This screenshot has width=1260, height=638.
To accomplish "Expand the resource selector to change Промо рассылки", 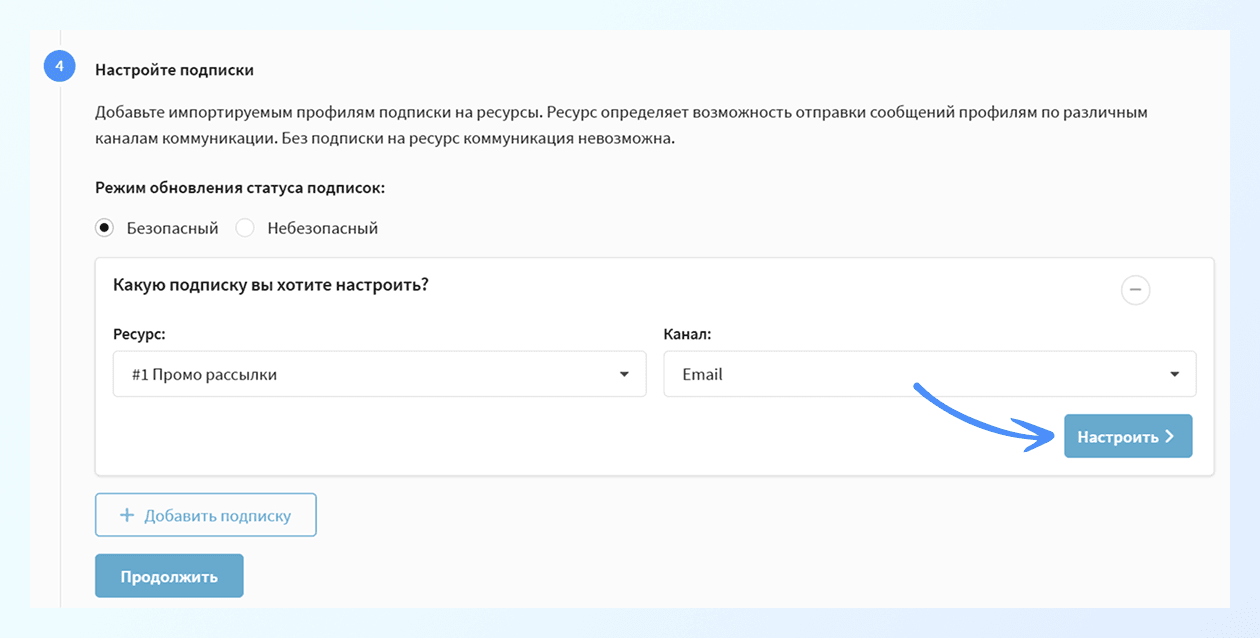I will (380, 373).
